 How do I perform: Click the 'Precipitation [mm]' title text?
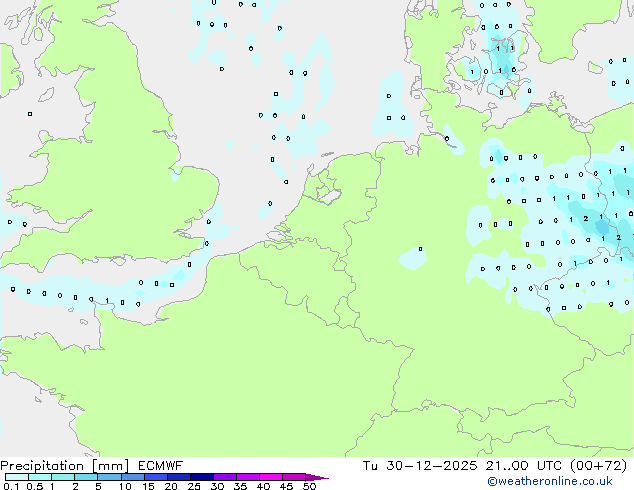[64, 466]
